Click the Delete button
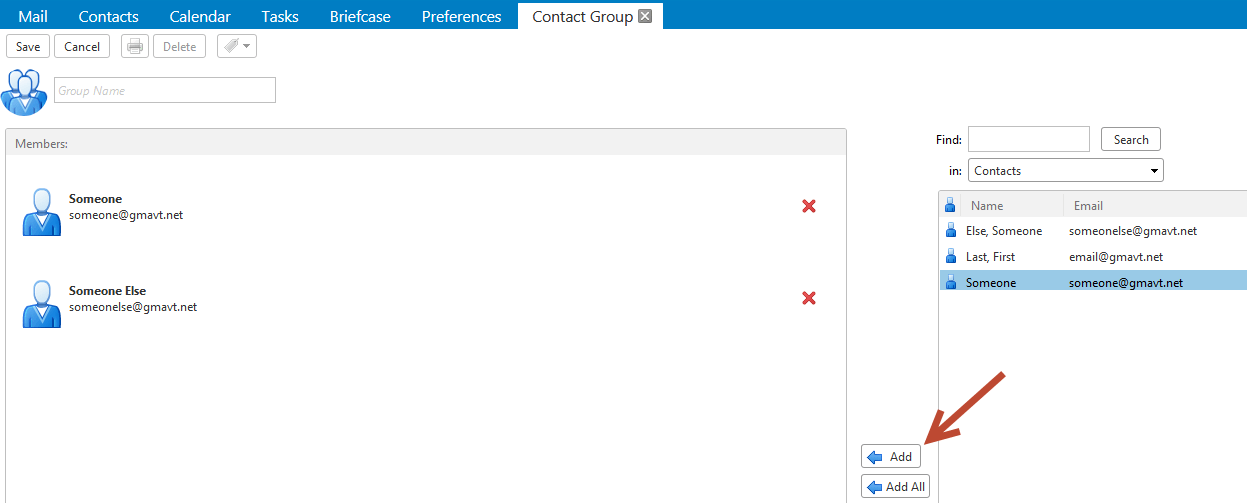This screenshot has width=1247, height=503. point(179,46)
